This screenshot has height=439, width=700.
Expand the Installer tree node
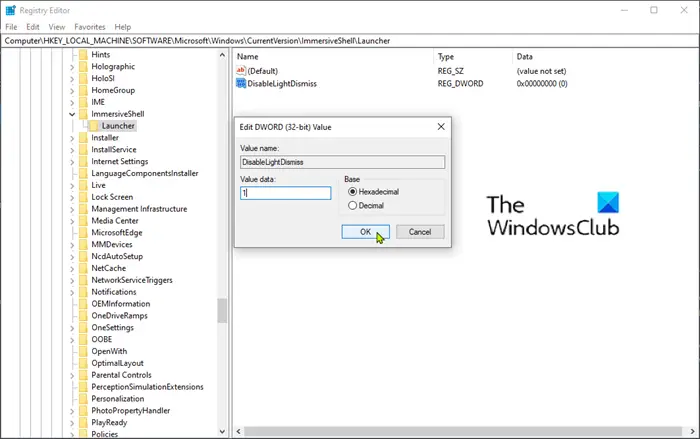click(72, 138)
